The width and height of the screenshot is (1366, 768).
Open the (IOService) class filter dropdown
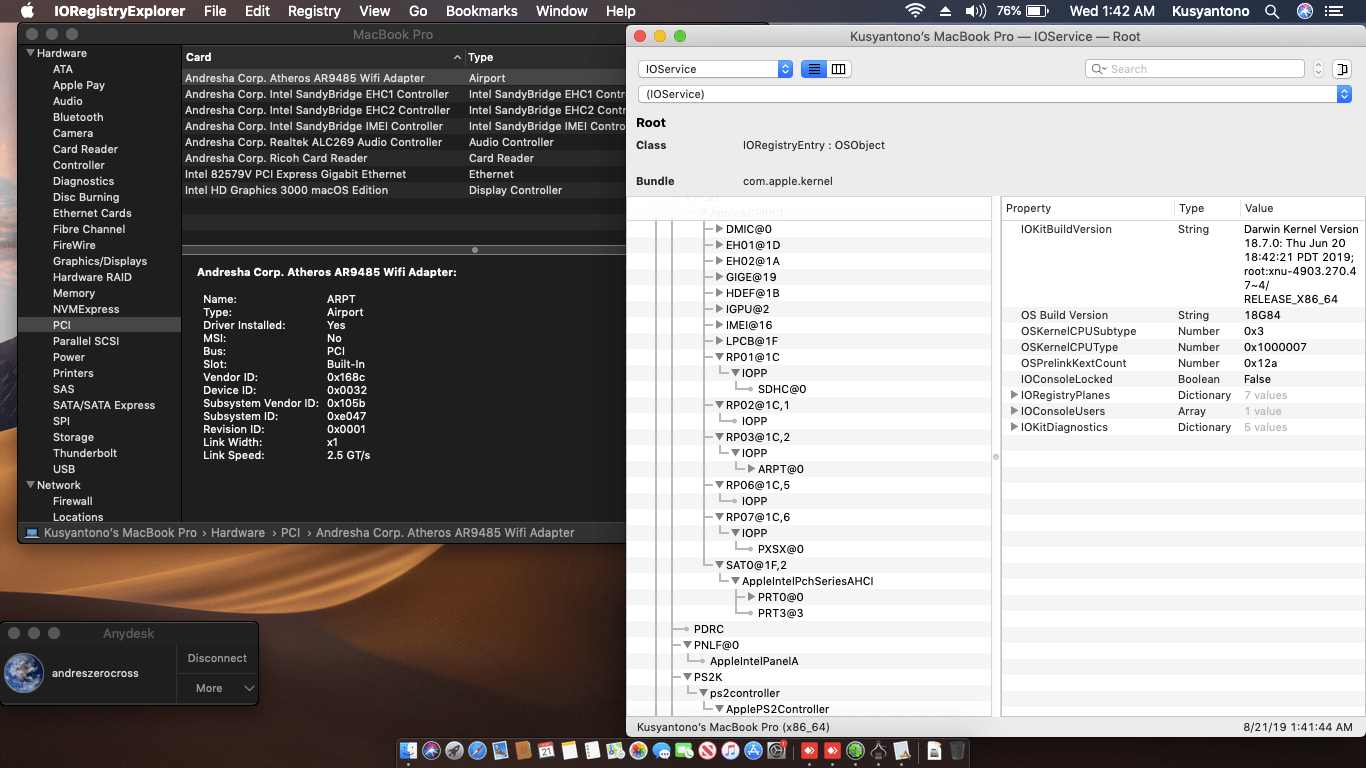[995, 94]
